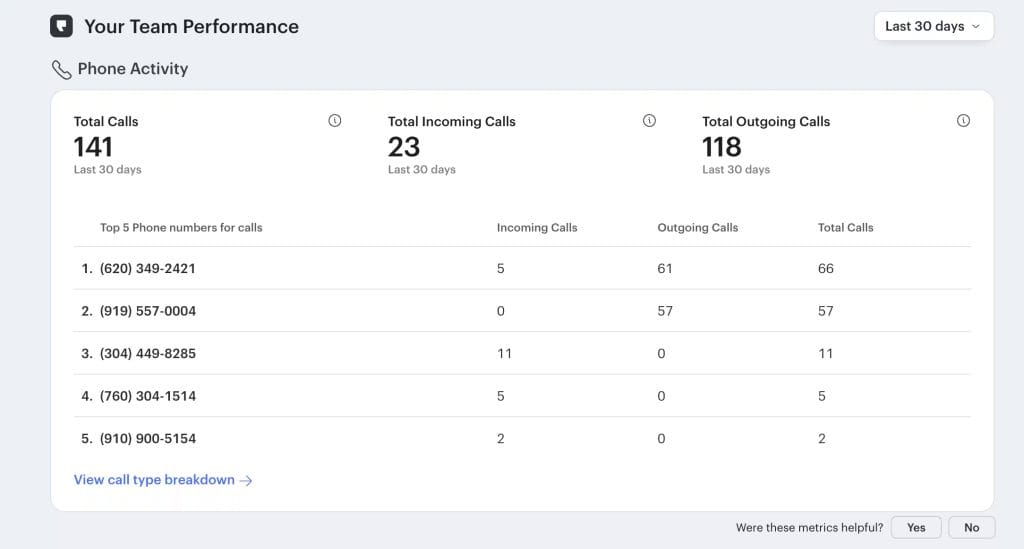1024x549 pixels.
Task: Select phone number (304) 449-8285
Action: pyautogui.click(x=147, y=354)
